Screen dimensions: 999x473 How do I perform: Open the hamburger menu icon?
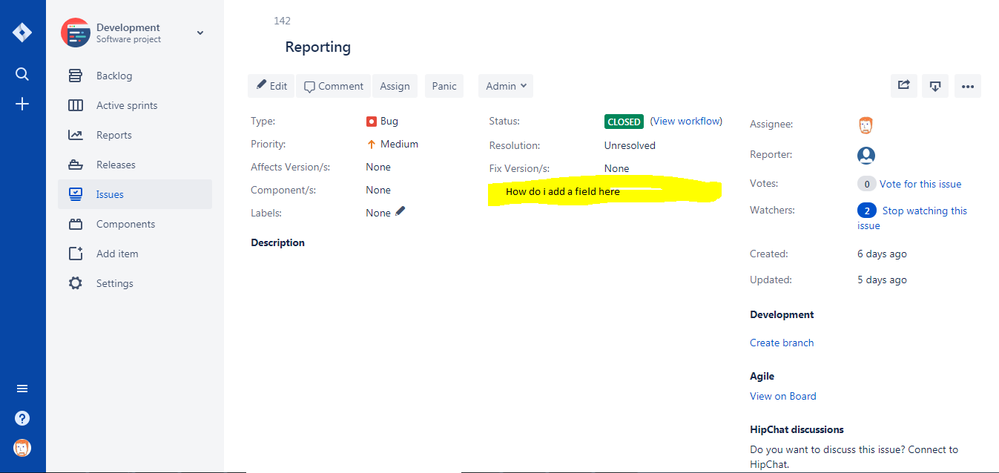[x=22, y=389]
